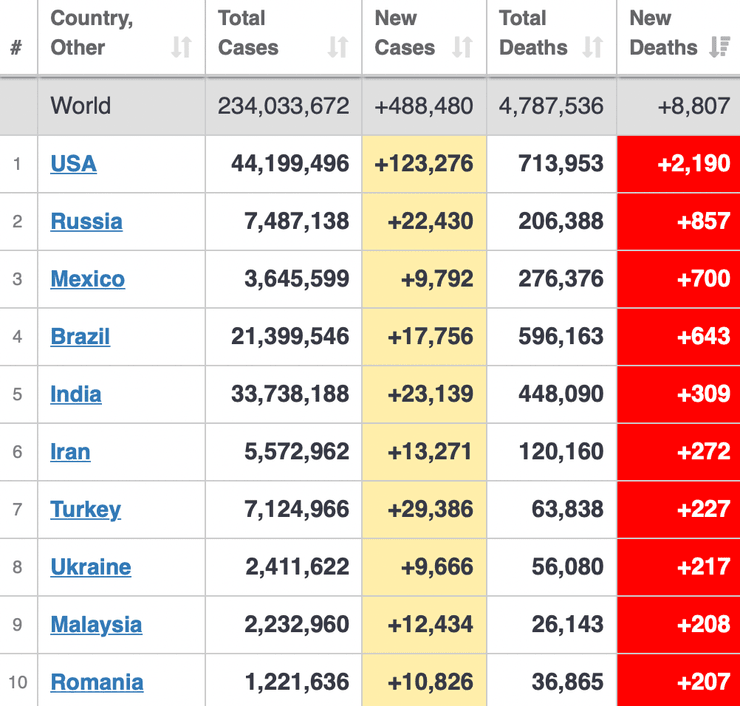
Task: Click the New Cases sort arrows icon
Action: [x=462, y=47]
